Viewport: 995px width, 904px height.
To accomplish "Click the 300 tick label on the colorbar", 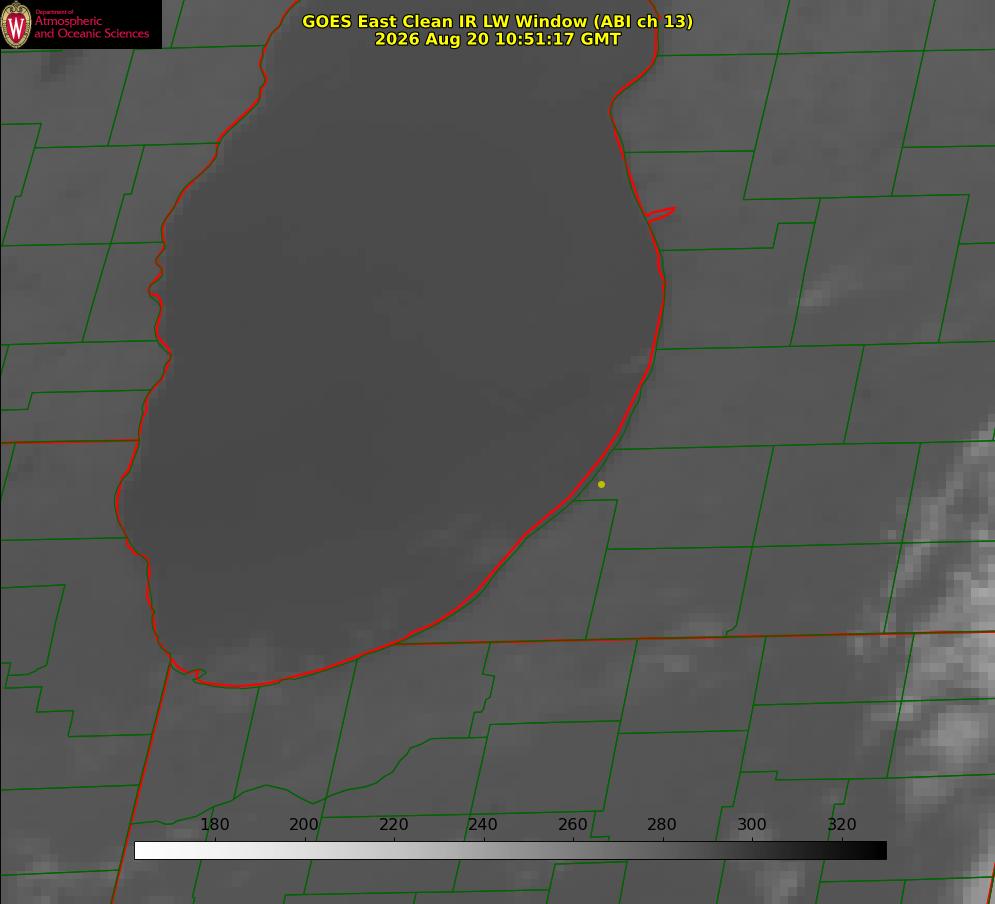I will (752, 824).
